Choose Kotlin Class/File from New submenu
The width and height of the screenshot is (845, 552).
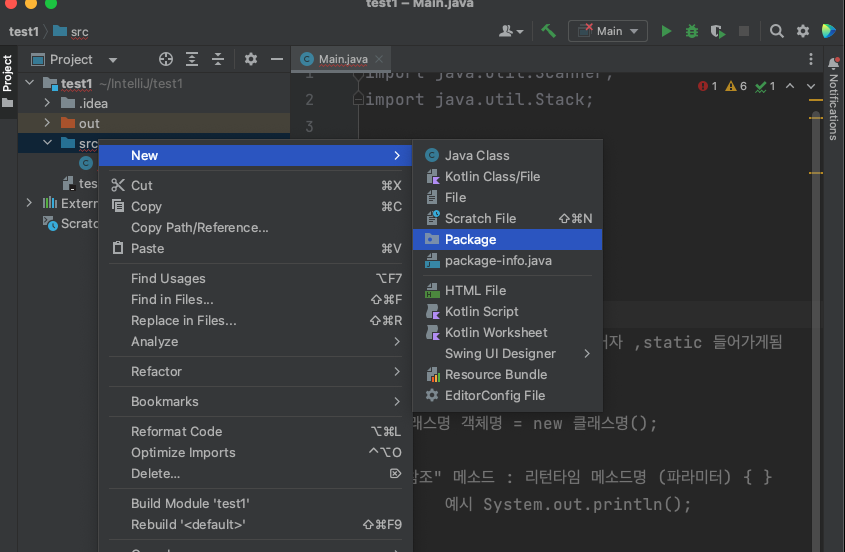(508, 176)
